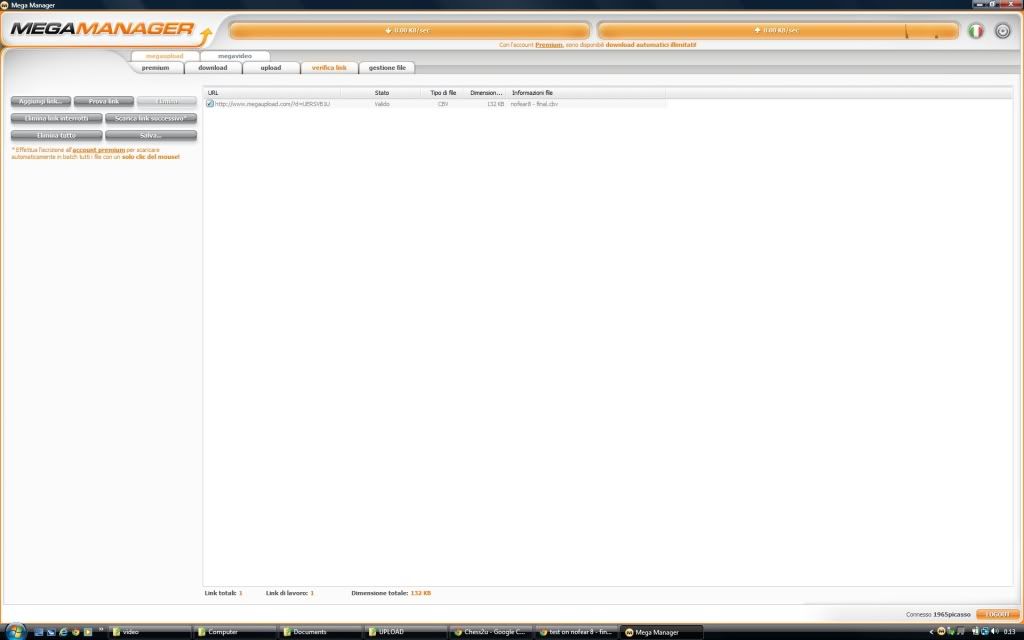
Task: Click the 'Valido' status cell
Action: [382, 104]
